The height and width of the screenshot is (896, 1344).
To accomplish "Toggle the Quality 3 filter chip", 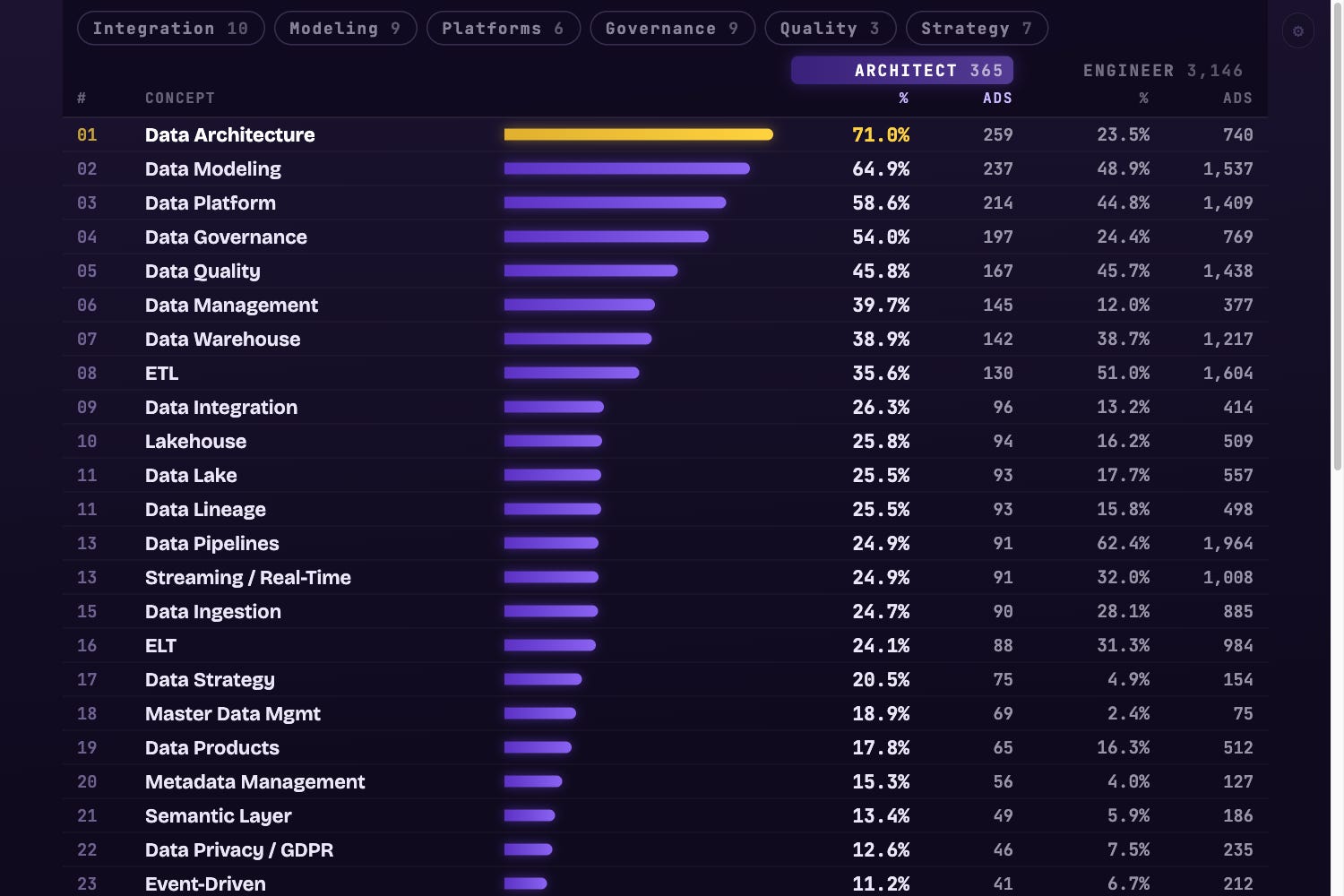I will 830,29.
